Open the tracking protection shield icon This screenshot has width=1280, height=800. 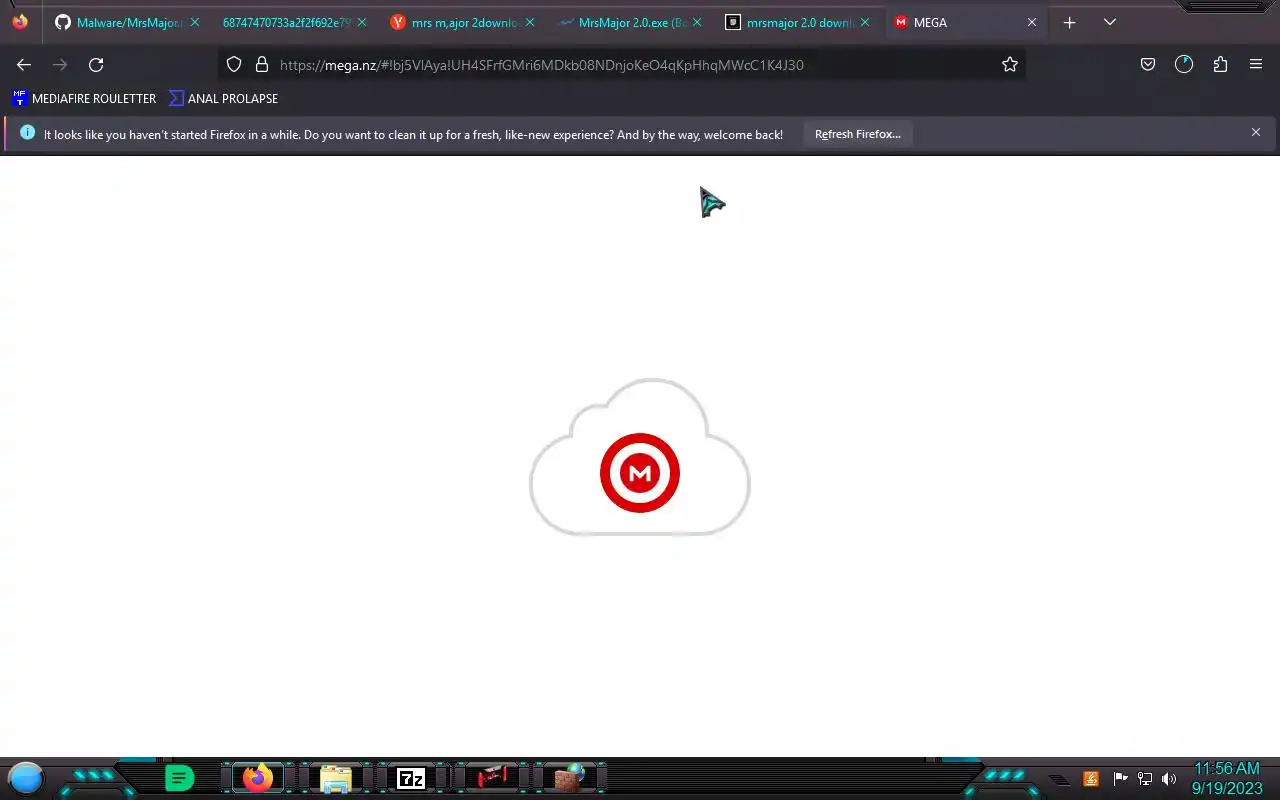point(234,64)
